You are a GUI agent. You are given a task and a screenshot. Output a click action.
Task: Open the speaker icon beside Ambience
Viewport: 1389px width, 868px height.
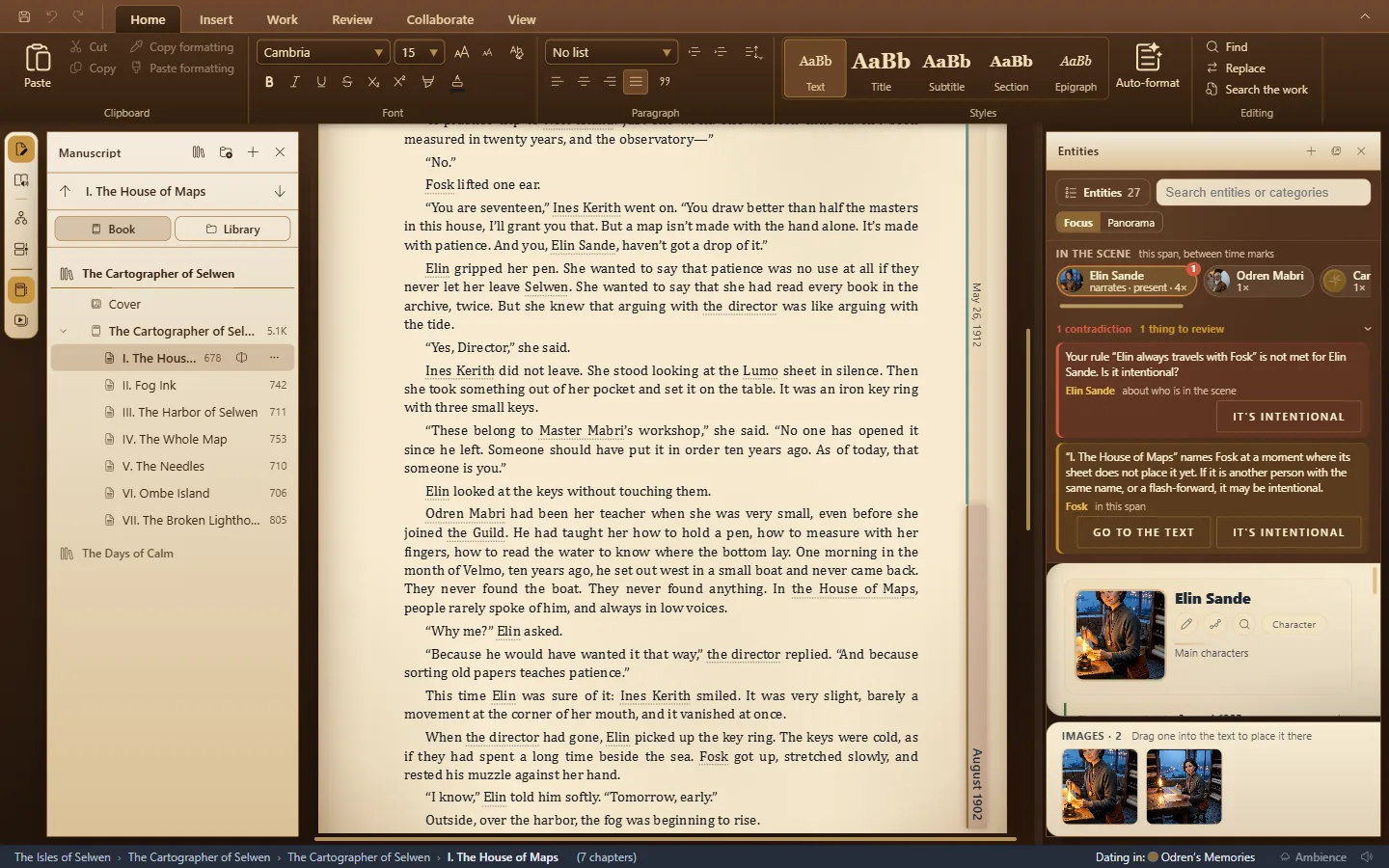(x=1367, y=856)
